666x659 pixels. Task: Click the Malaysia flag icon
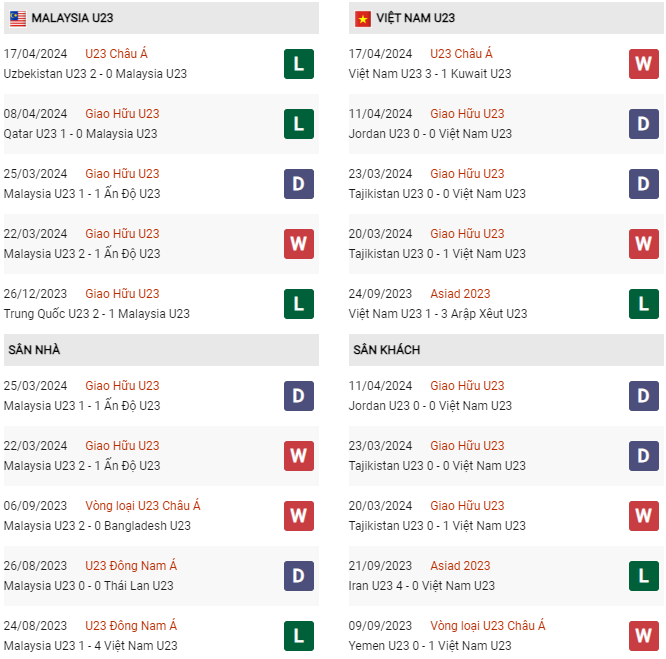[x=18, y=18]
